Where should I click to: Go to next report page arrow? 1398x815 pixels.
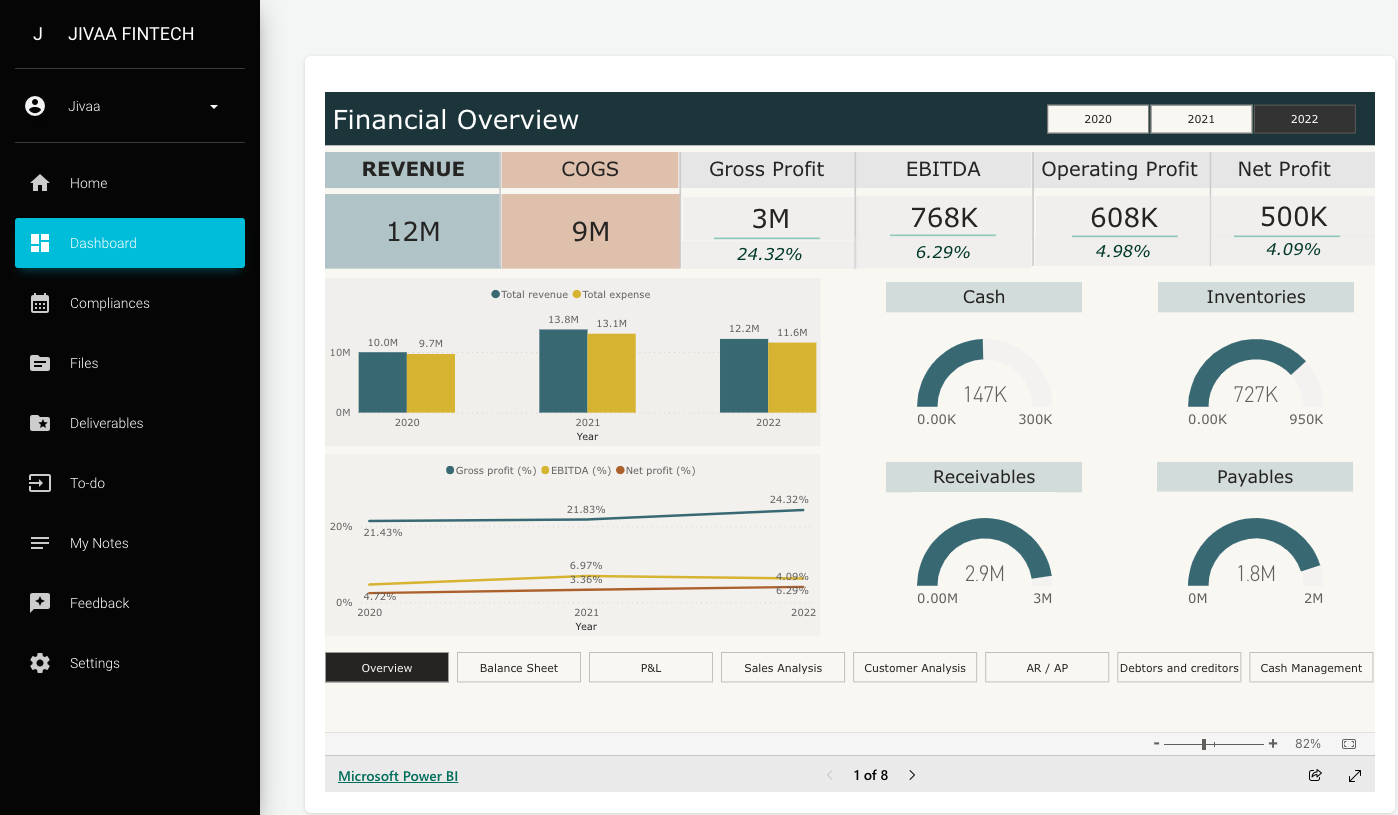(912, 775)
